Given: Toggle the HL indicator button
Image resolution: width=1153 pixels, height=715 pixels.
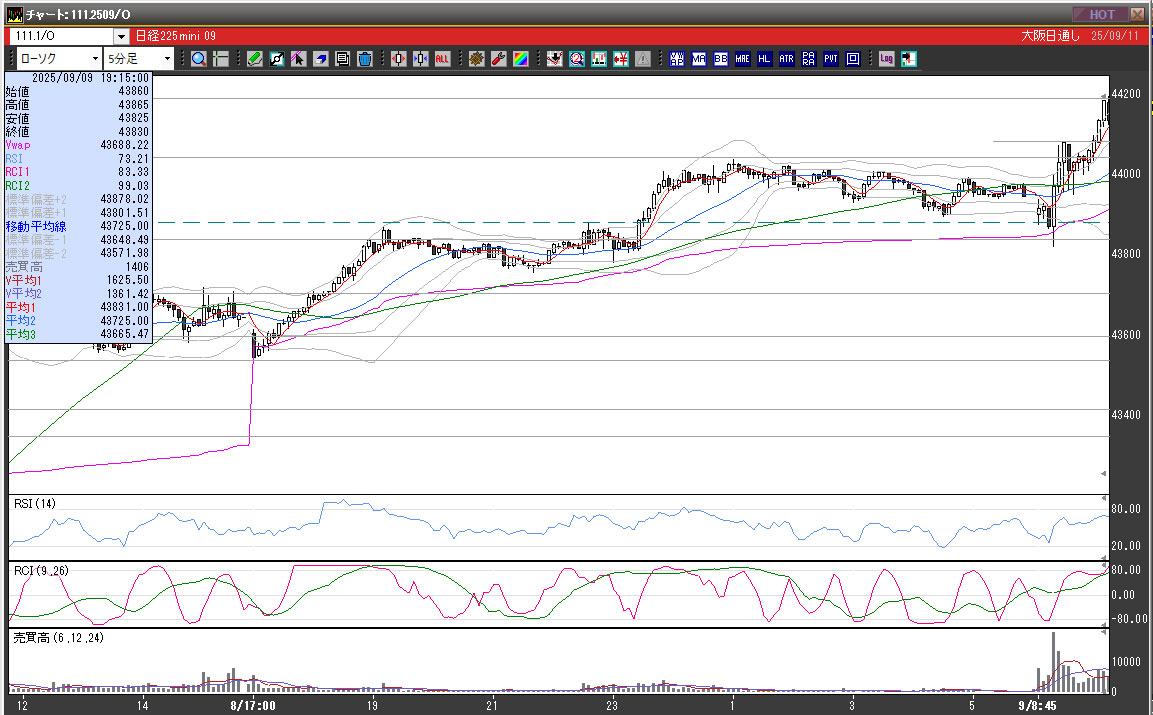Looking at the screenshot, I should [765, 59].
